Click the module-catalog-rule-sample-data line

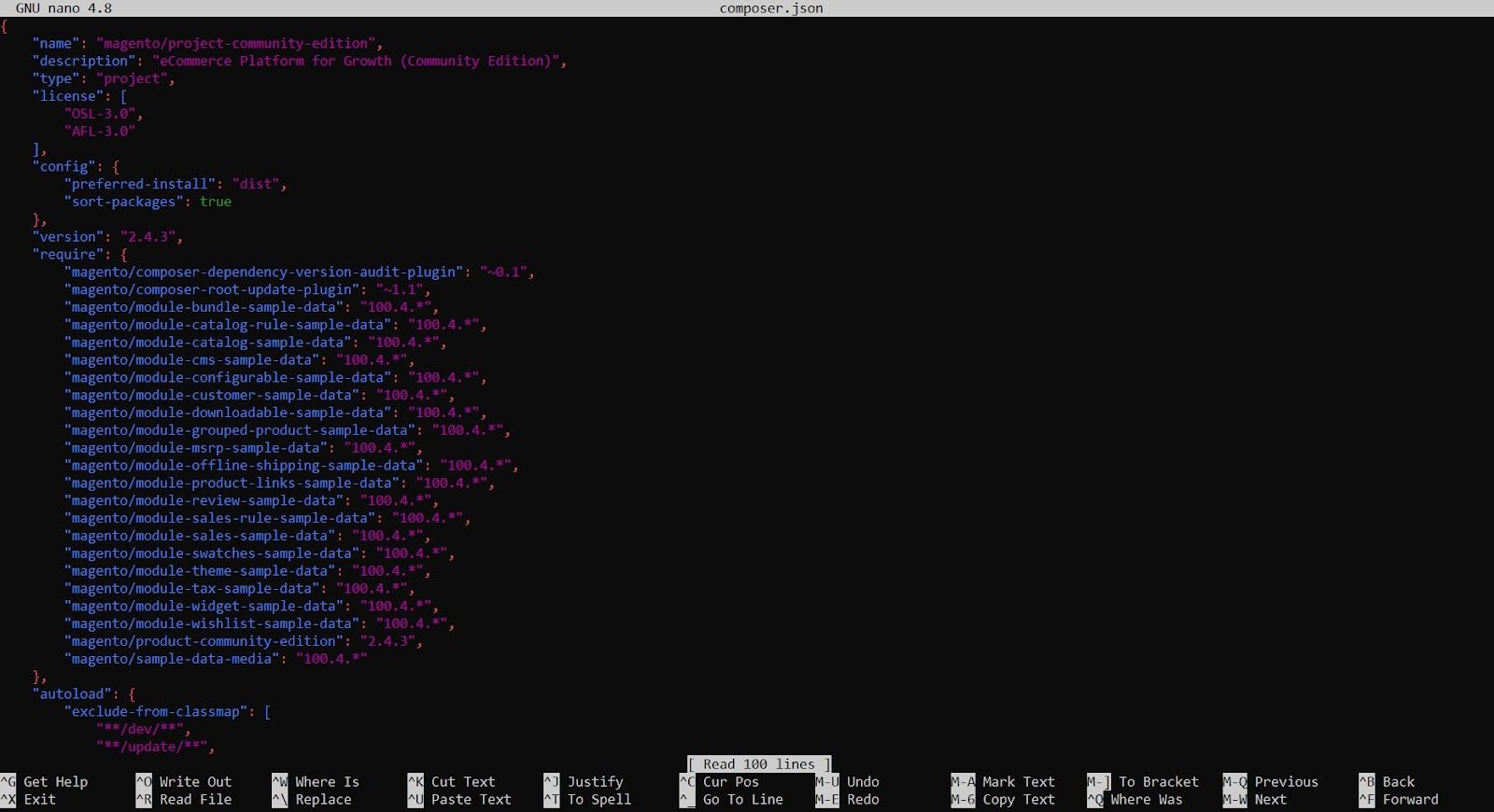(x=275, y=325)
